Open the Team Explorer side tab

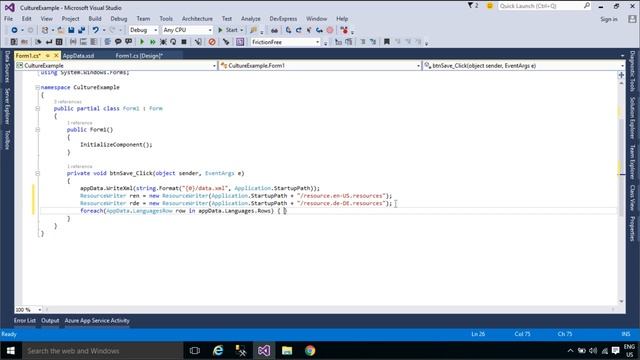click(x=632, y=162)
